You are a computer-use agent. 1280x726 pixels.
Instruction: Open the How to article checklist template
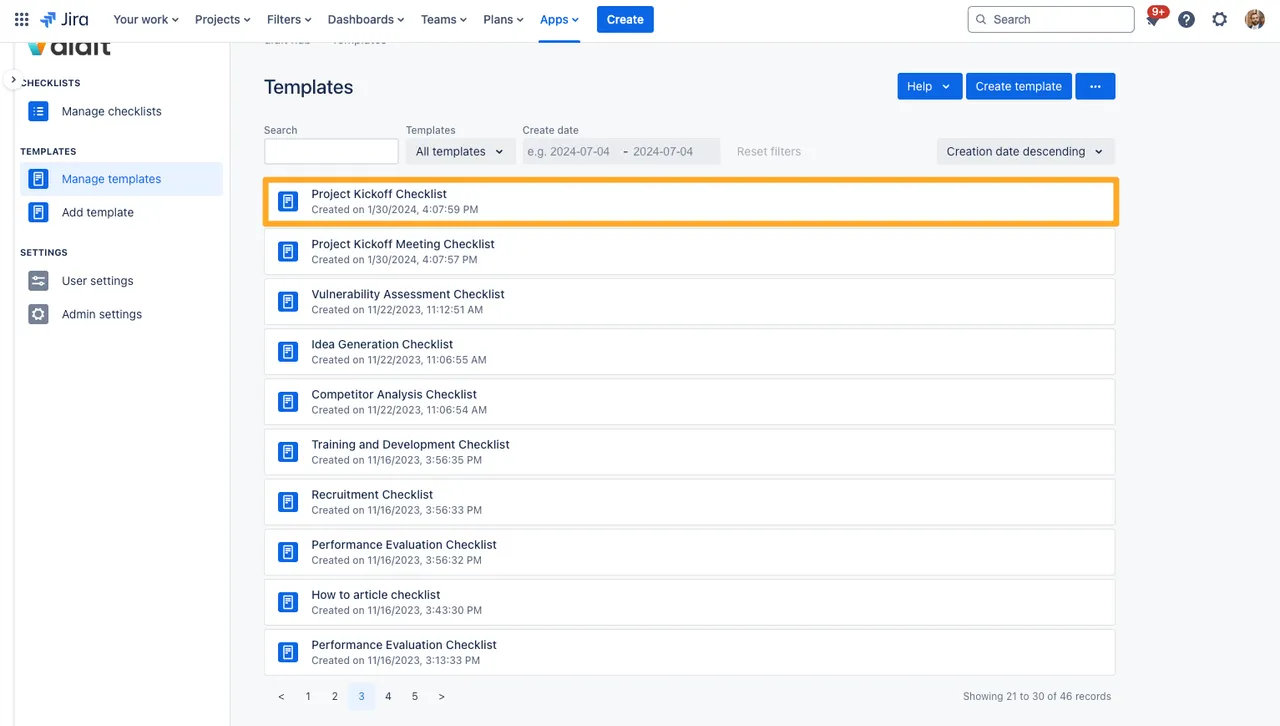tap(690, 602)
